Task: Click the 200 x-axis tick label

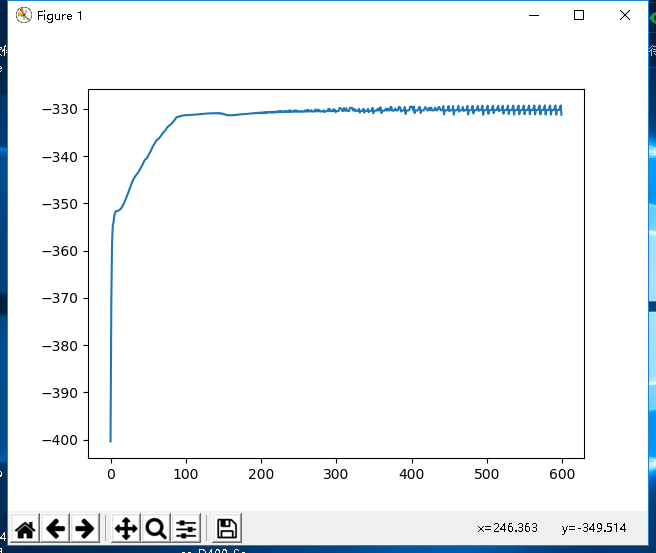Action: pos(261,474)
